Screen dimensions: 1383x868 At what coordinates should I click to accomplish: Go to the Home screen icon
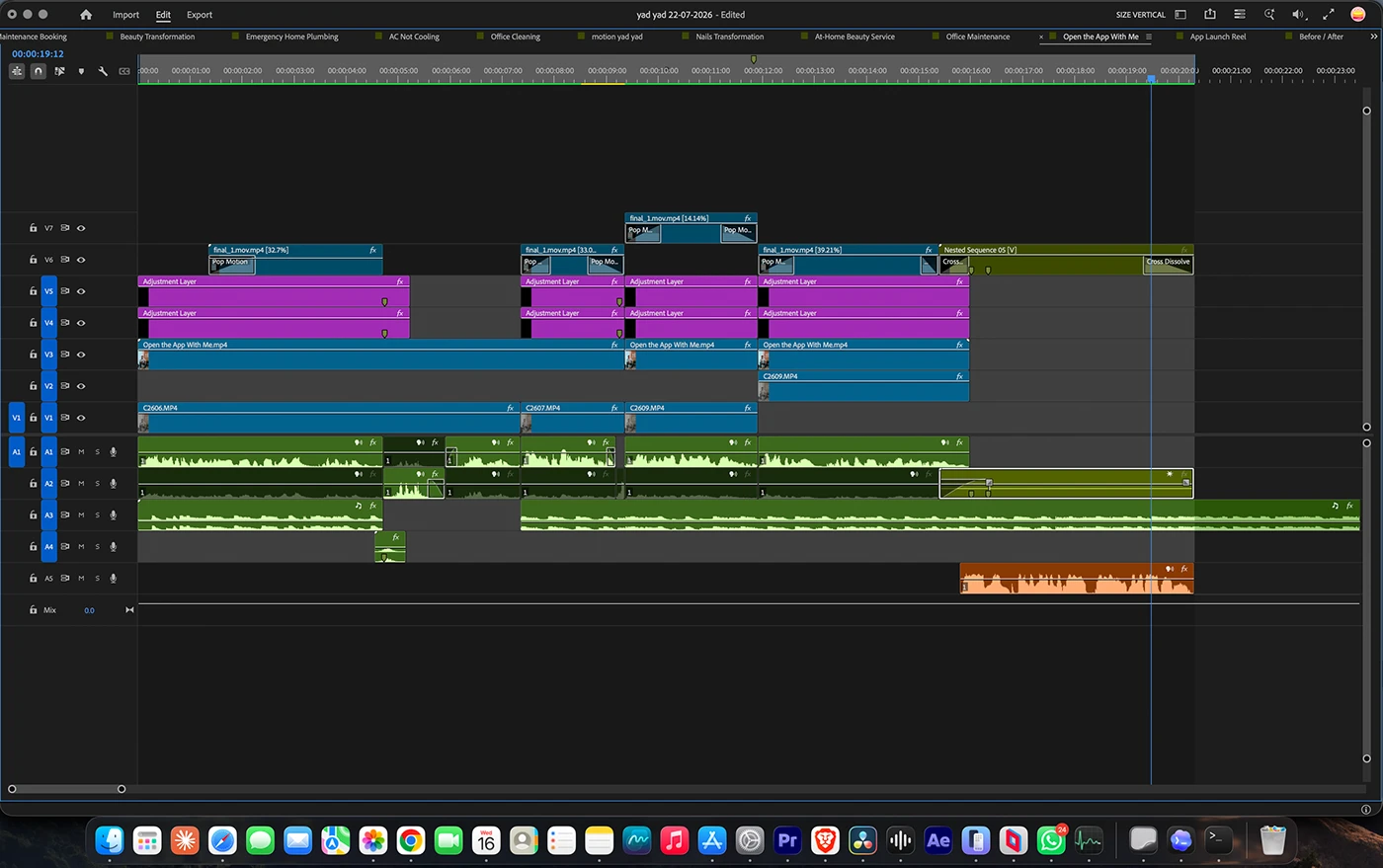[86, 15]
